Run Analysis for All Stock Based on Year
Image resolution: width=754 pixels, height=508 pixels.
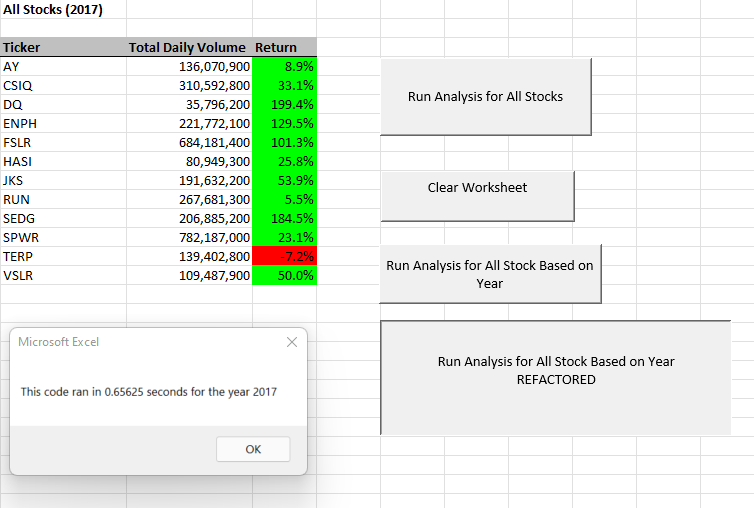tap(490, 274)
